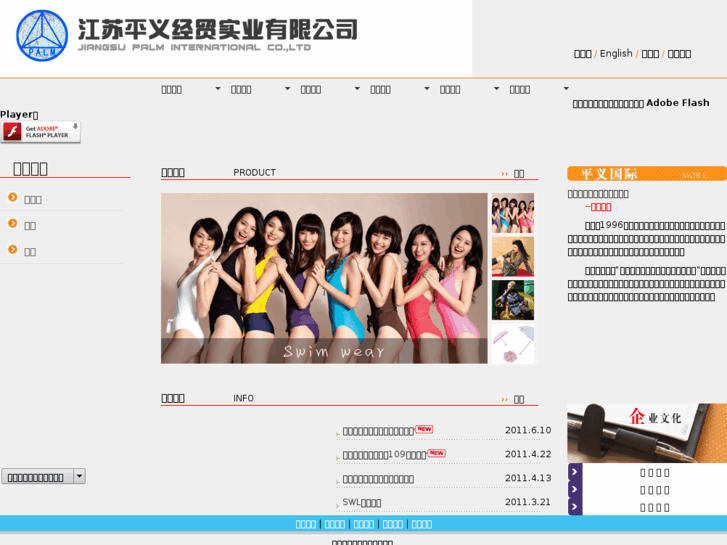Open the second top navigation menu item
727x545 pixels.
click(241, 90)
